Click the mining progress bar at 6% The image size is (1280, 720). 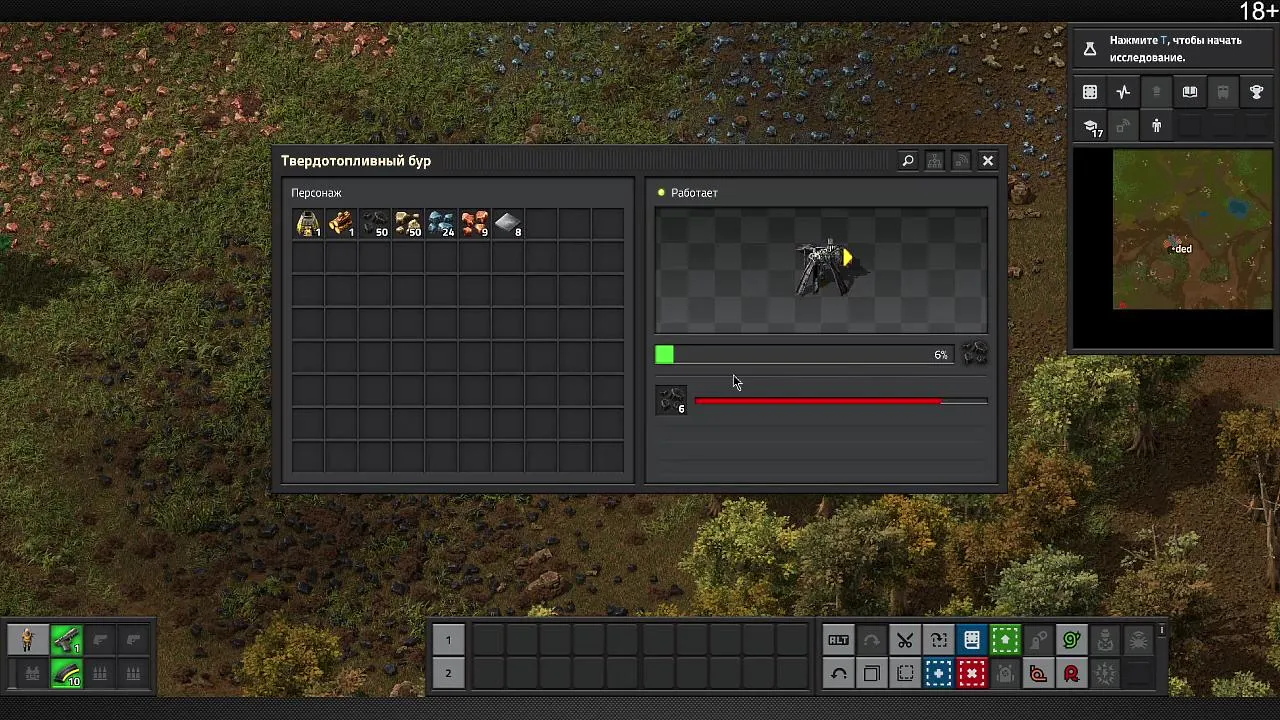point(804,355)
